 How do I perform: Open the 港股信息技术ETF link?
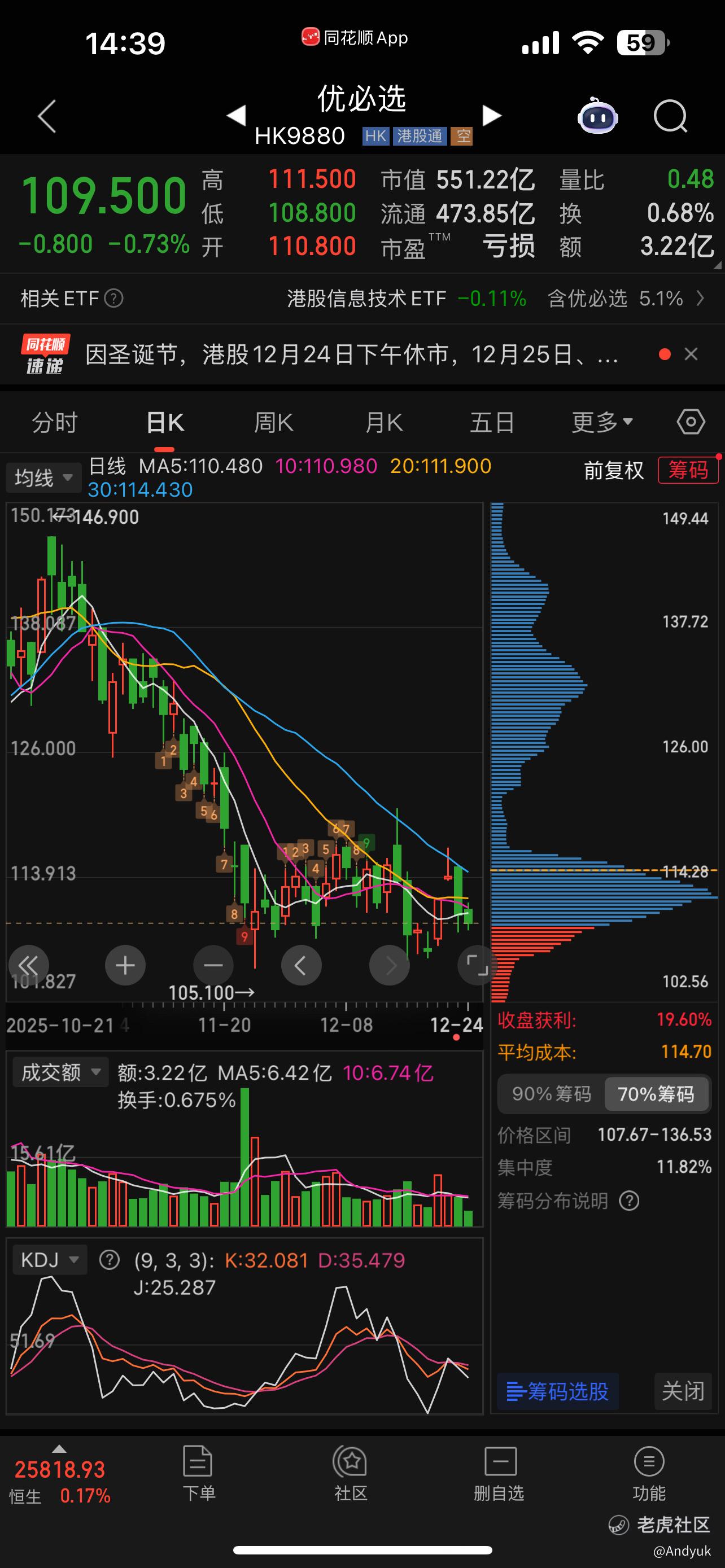367,298
